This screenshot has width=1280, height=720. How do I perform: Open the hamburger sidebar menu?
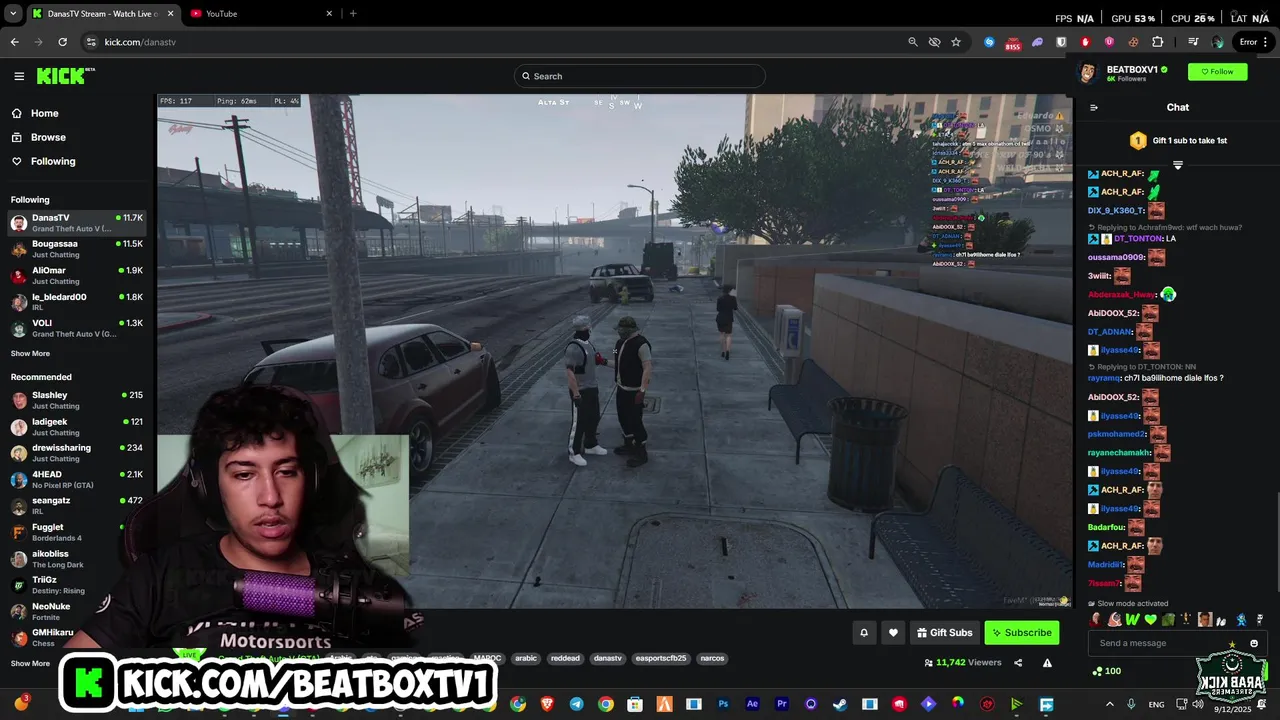click(19, 76)
